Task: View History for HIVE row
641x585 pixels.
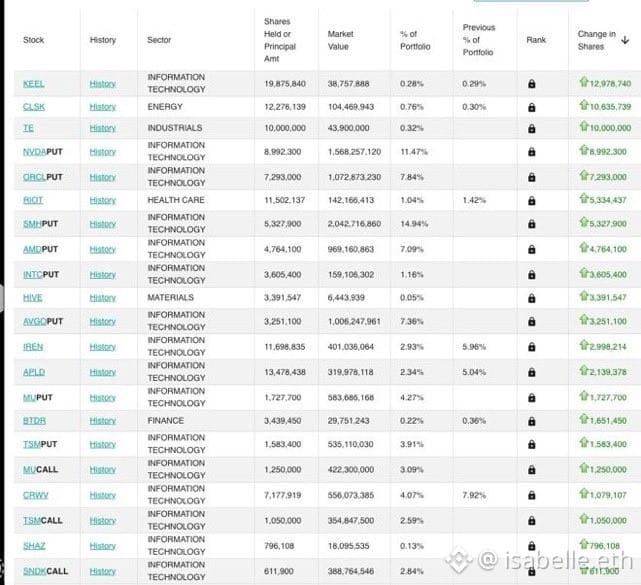Action: [x=103, y=298]
